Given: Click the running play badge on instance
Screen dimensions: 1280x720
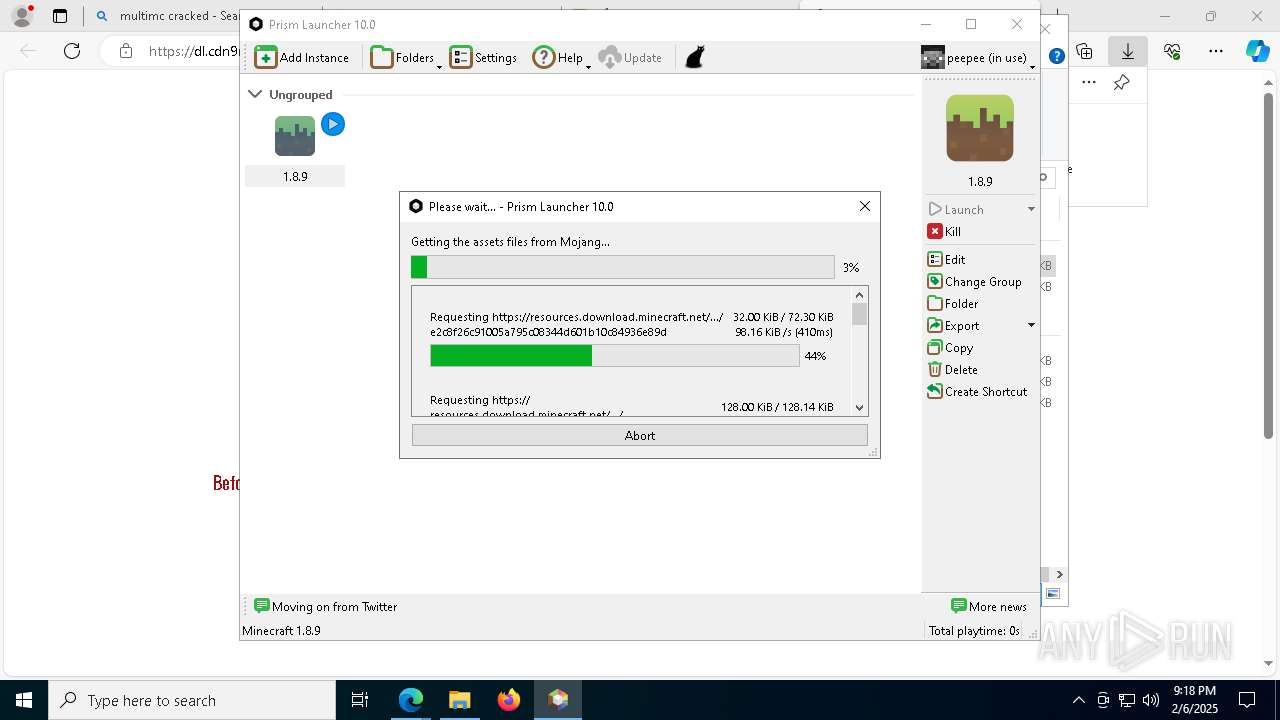Looking at the screenshot, I should [x=333, y=124].
